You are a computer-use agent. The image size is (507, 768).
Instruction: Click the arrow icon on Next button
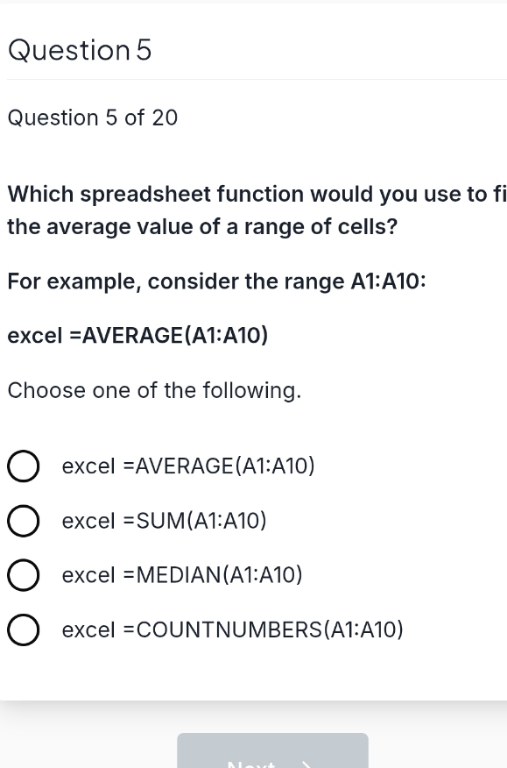(x=306, y=764)
